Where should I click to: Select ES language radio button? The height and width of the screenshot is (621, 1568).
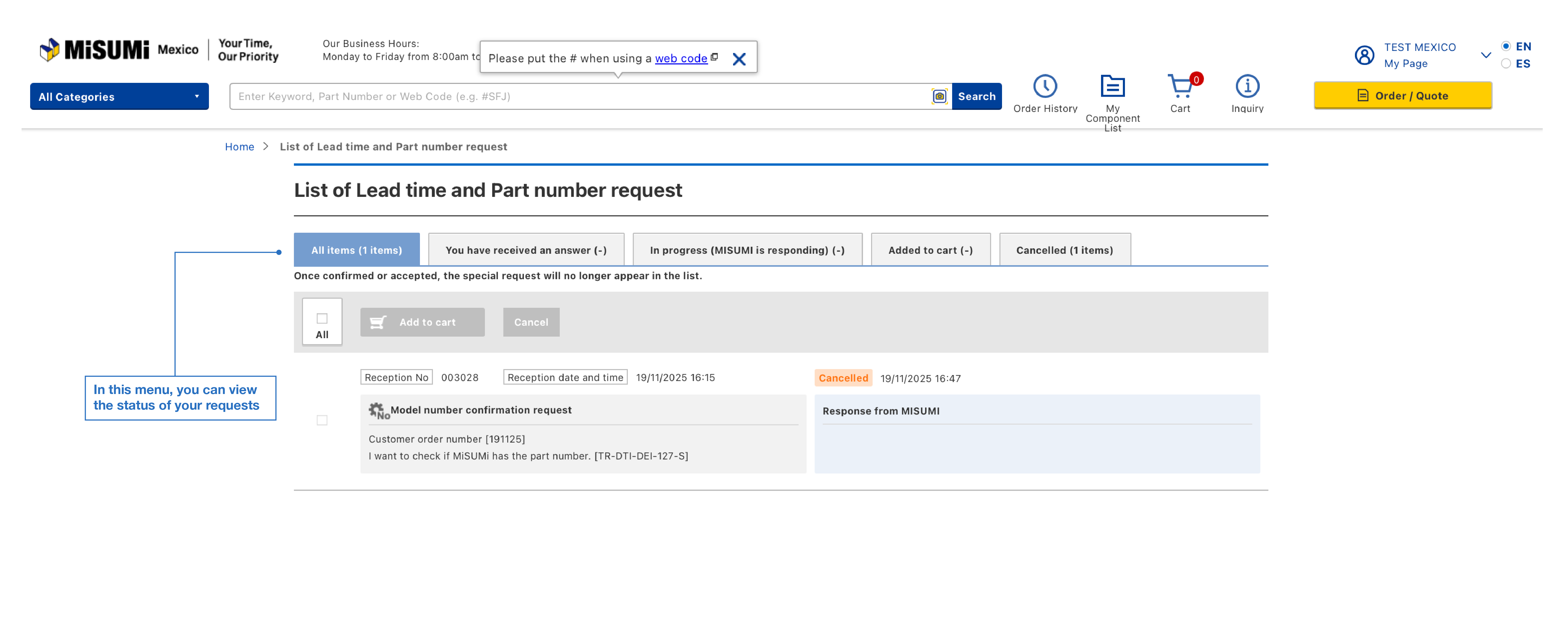tap(1505, 63)
